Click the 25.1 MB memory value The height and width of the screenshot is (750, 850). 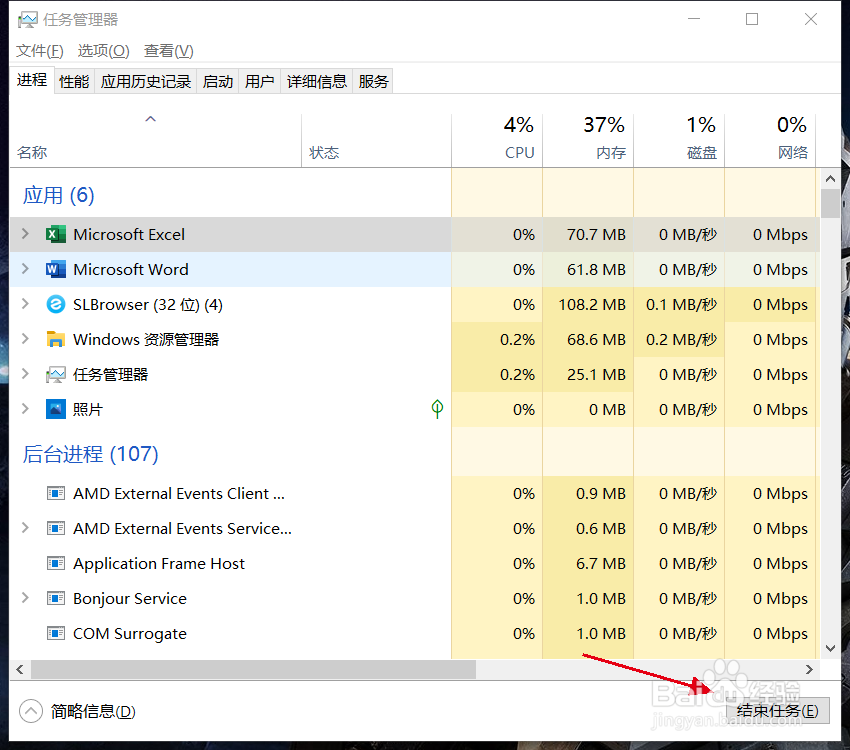tap(596, 374)
